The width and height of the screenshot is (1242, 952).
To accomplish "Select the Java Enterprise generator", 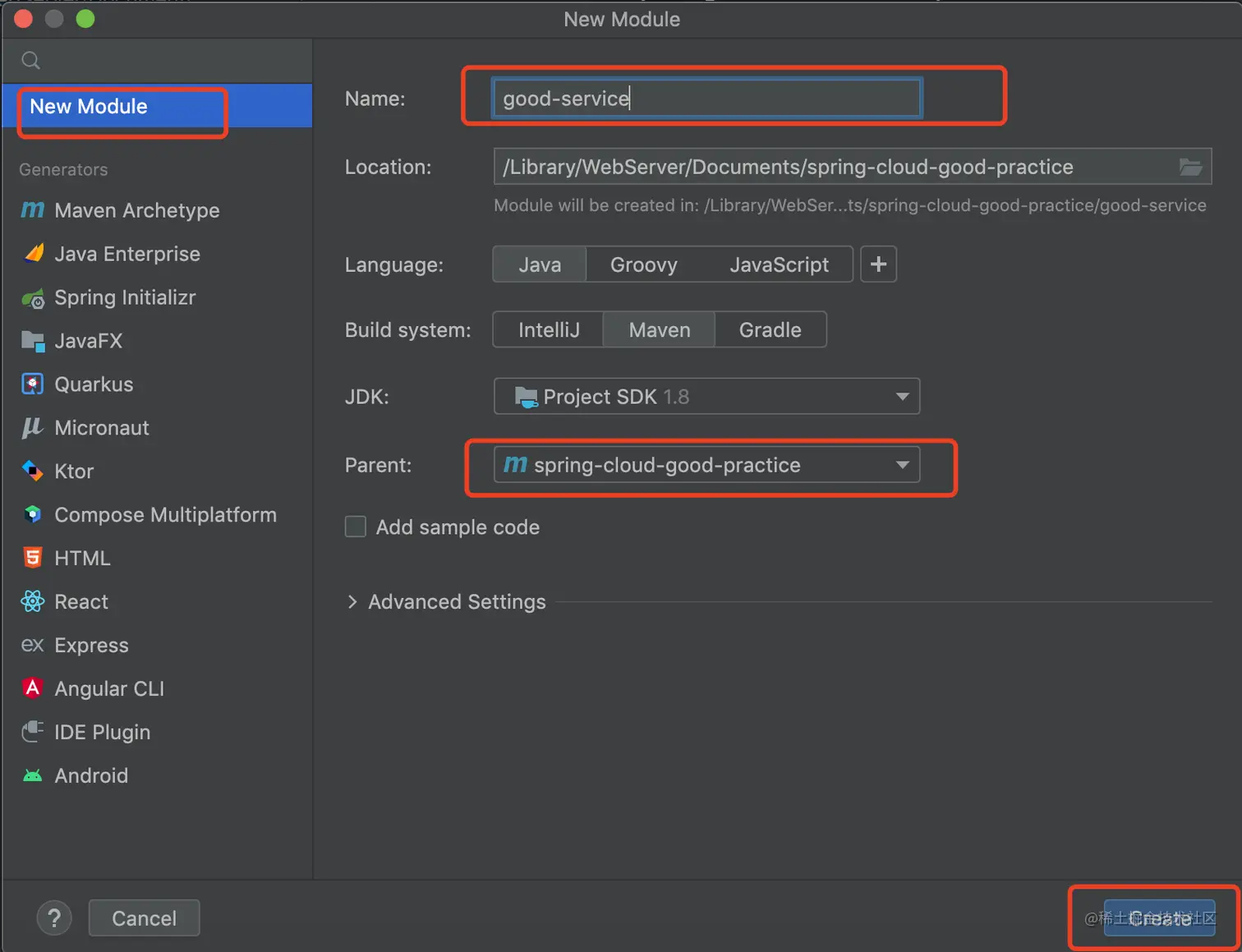I will [x=127, y=255].
